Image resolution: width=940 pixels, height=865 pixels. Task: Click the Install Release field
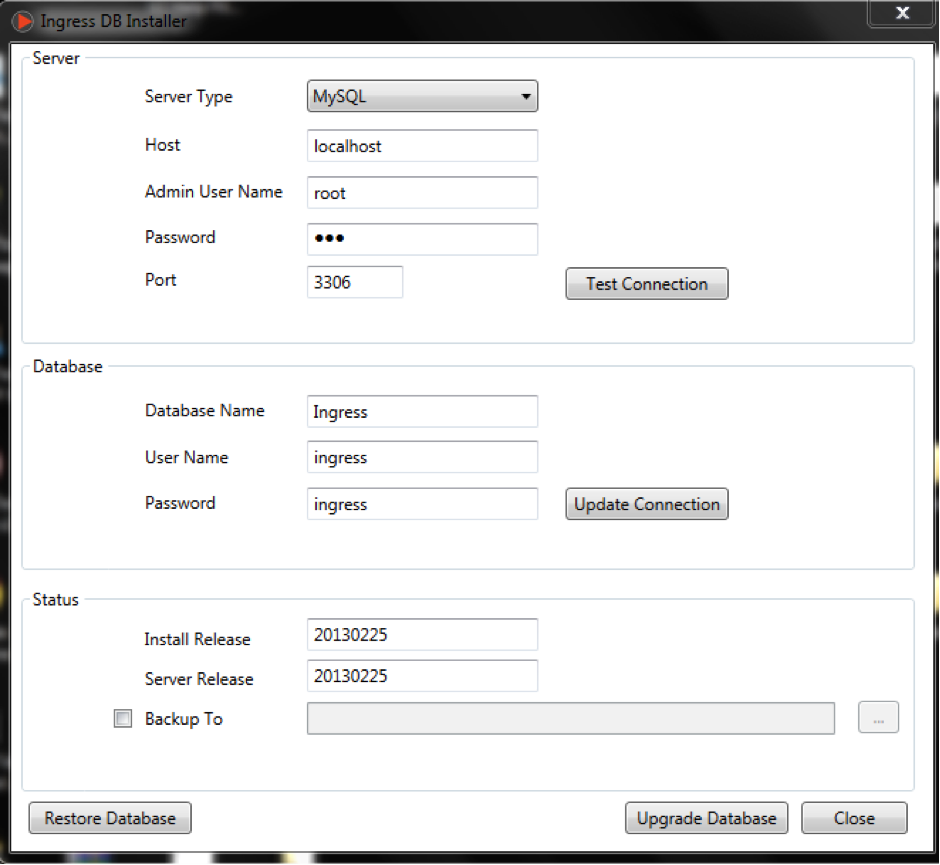421,634
